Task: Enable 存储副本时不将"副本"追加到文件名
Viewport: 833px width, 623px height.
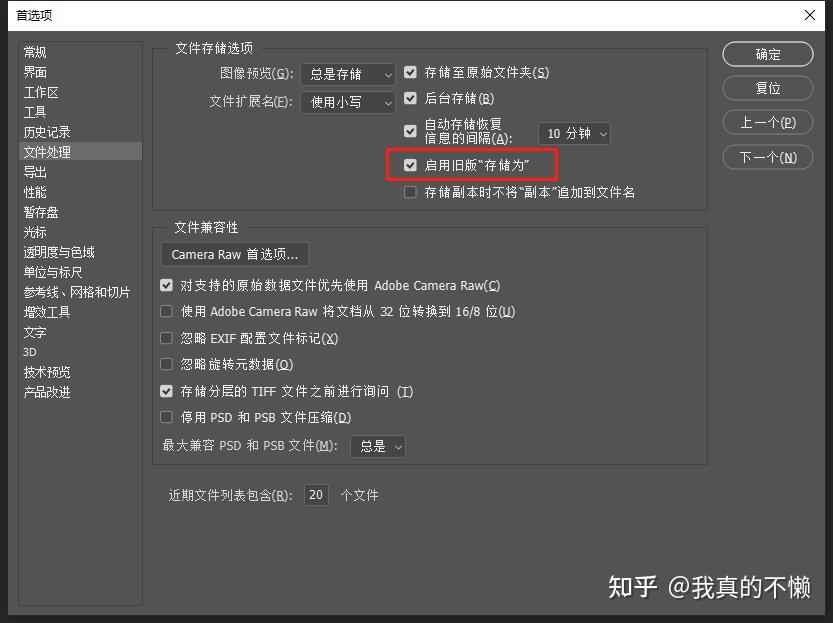Action: tap(410, 192)
